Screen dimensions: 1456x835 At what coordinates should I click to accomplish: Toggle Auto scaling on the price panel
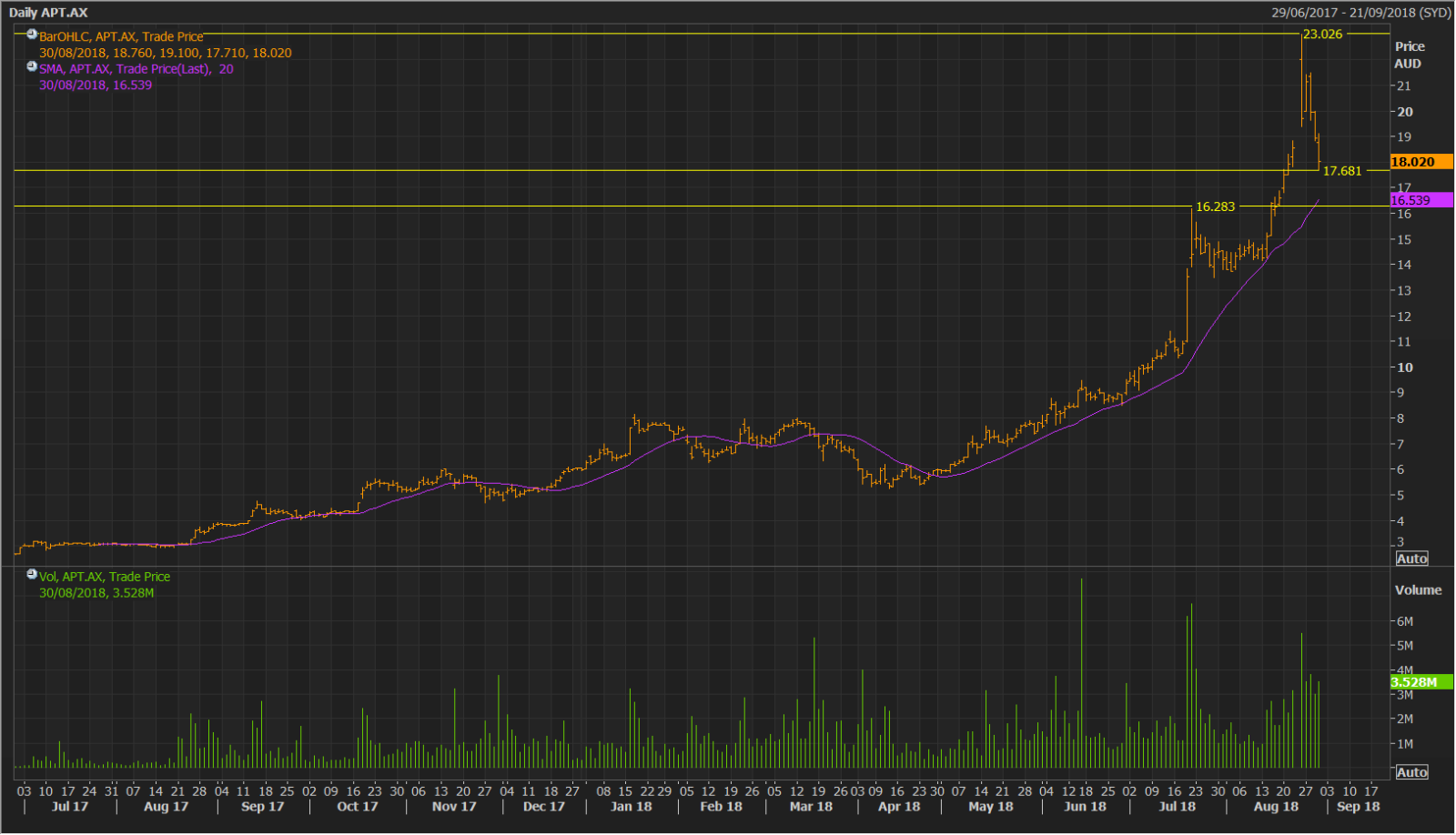1411,558
